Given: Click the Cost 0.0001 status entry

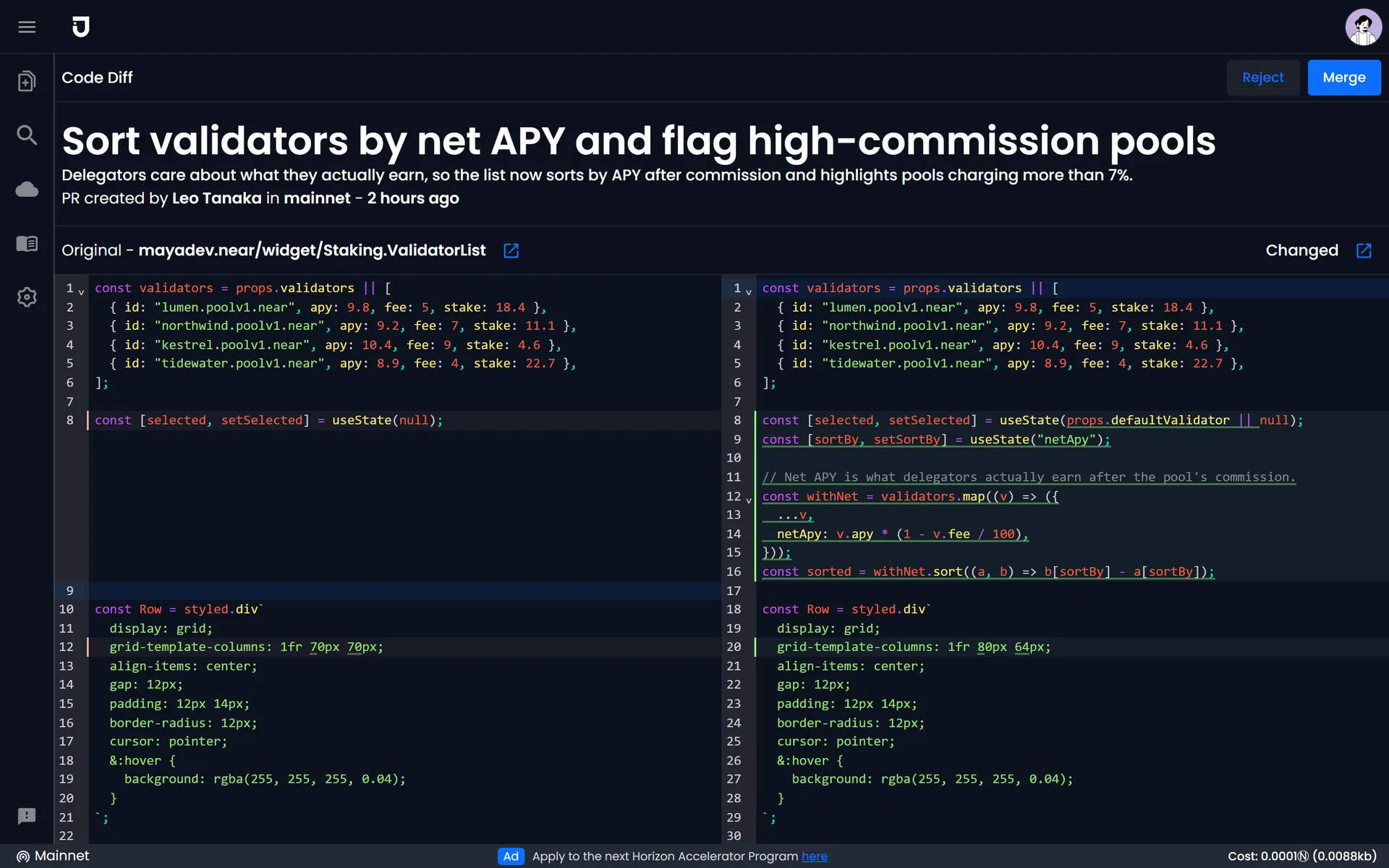Looking at the screenshot, I should (x=1301, y=856).
